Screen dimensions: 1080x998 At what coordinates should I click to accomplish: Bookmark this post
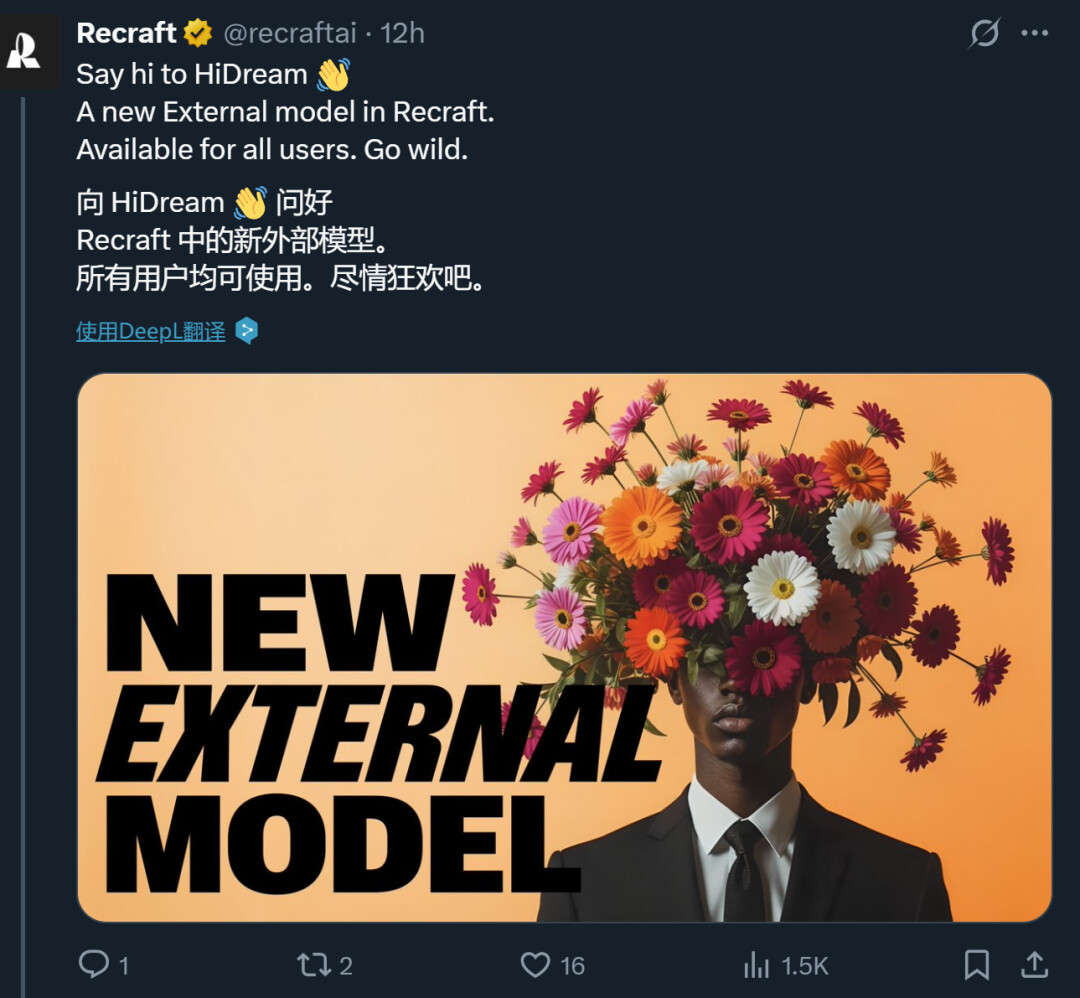tap(976, 964)
